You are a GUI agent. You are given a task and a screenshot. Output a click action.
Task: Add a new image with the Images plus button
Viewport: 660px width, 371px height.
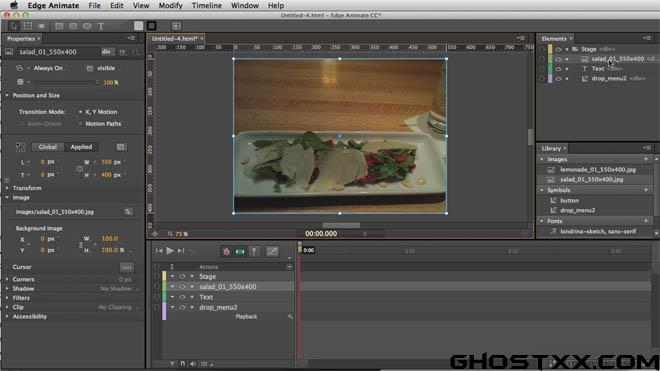click(x=646, y=159)
